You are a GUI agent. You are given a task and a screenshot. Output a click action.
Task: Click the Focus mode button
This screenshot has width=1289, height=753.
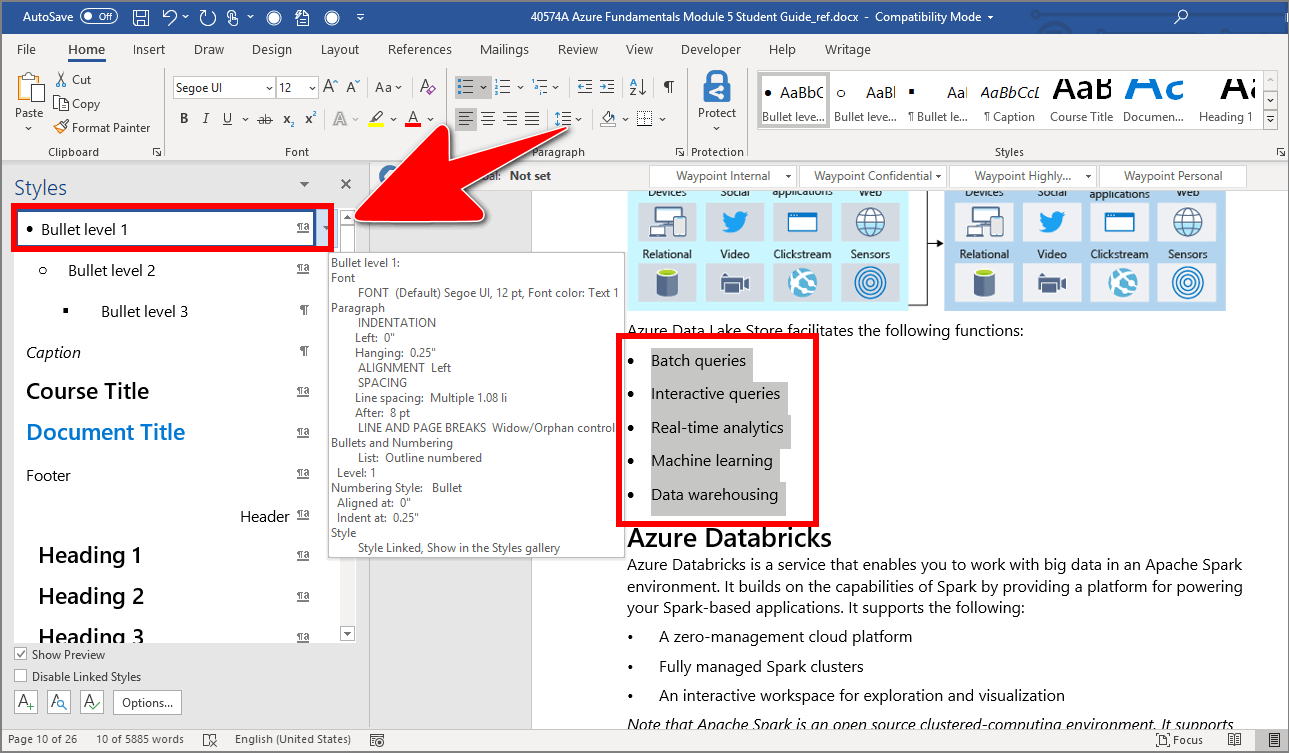pos(1179,739)
